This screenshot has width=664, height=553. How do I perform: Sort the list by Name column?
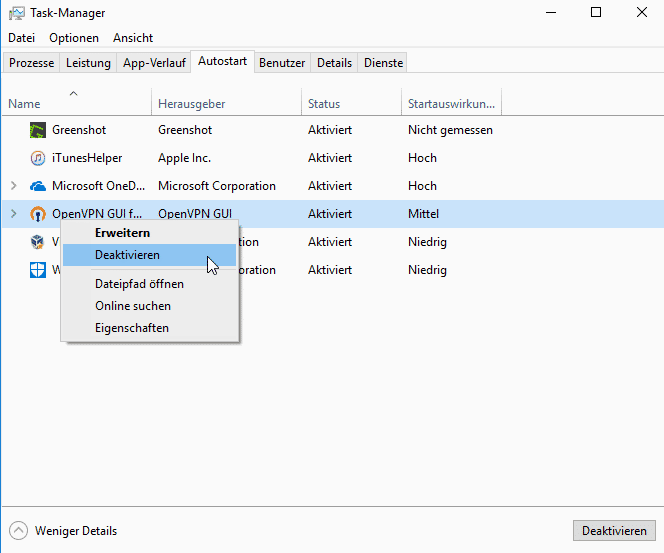point(24,104)
